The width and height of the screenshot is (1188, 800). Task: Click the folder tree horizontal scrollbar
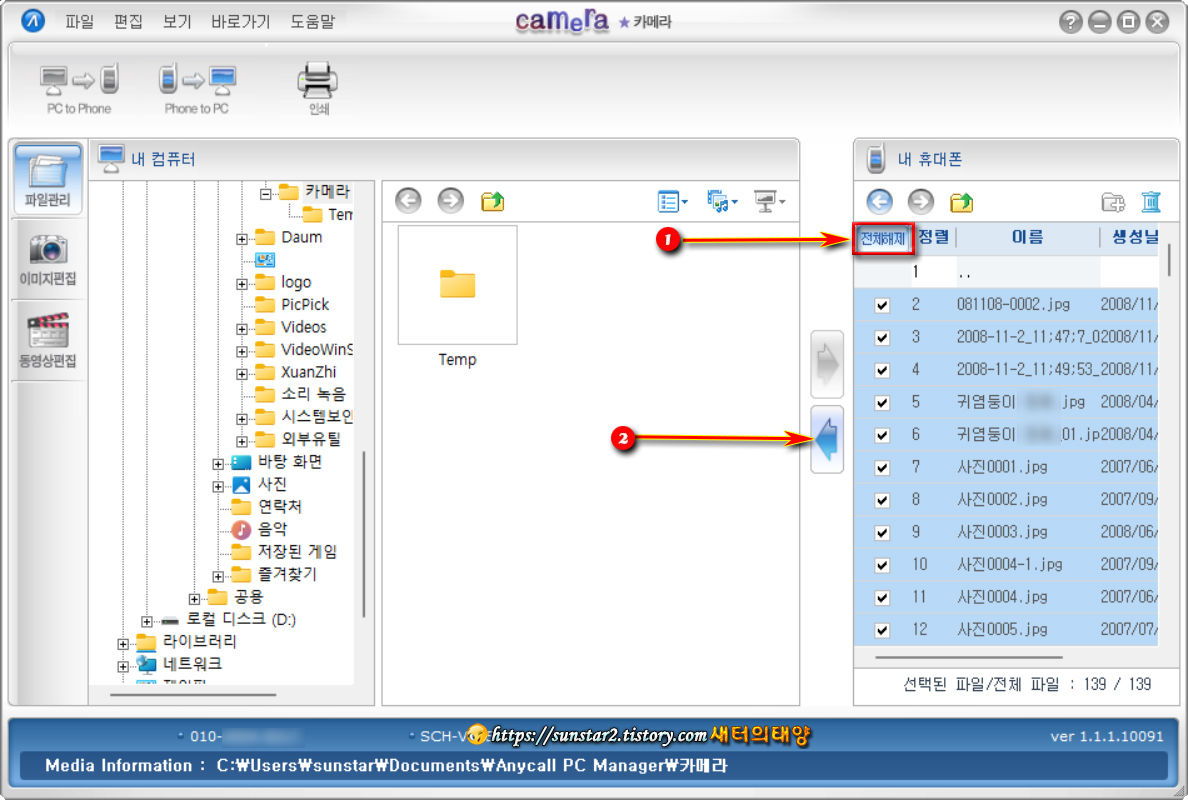[x=192, y=695]
